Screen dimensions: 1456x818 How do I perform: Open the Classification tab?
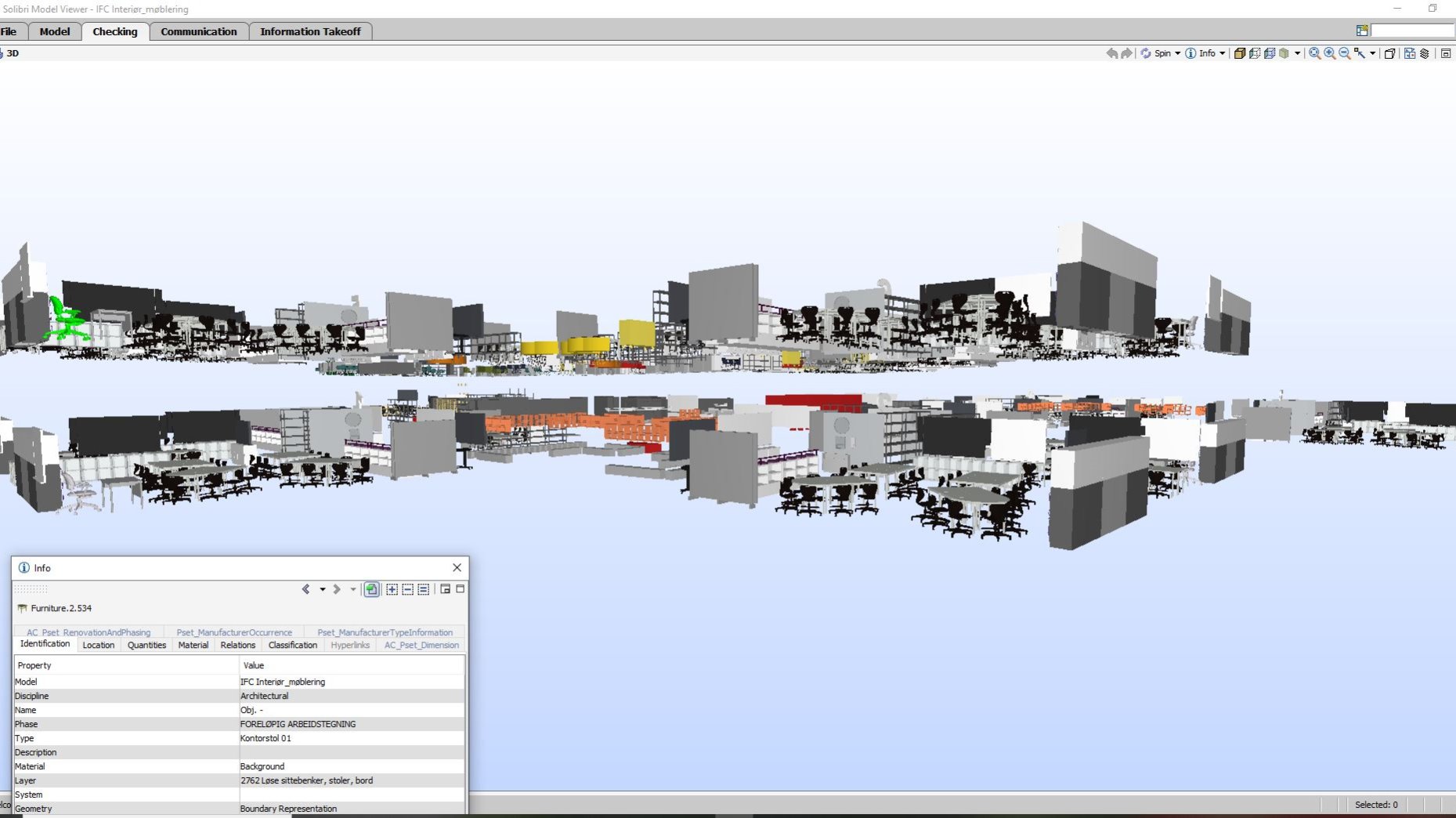292,645
